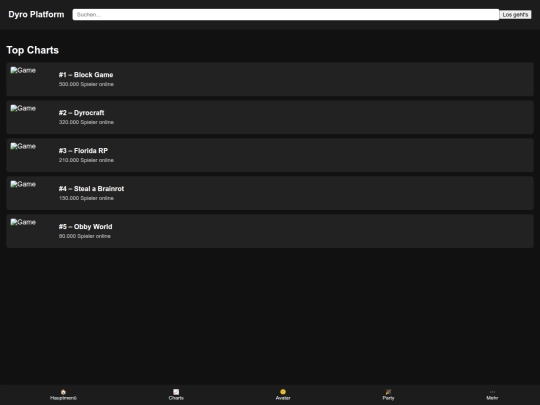Open the Party popper icon
Screen dimensions: 540x405
click(x=388, y=392)
